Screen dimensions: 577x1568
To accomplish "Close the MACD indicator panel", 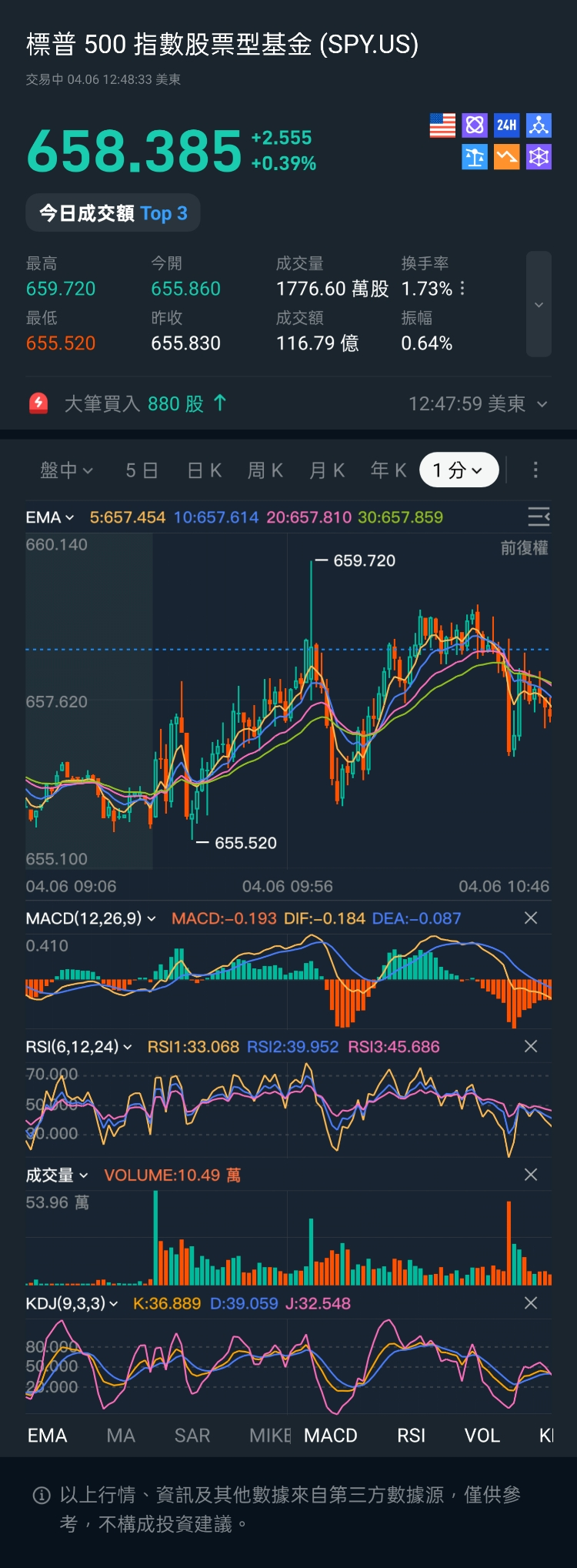I will pos(531,918).
